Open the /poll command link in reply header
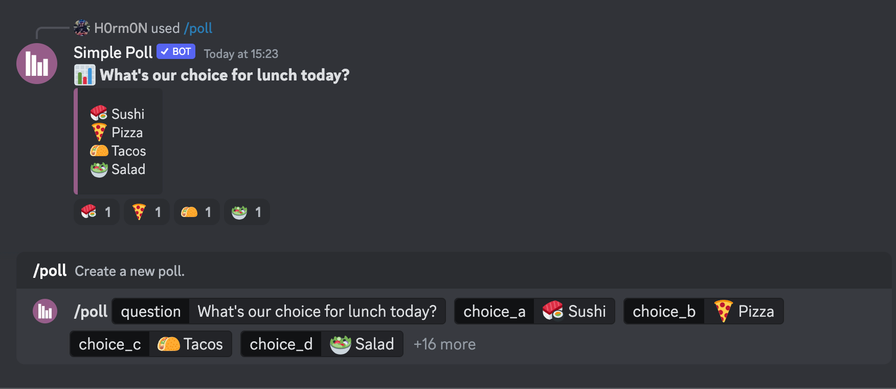Viewport: 896px width, 389px height. pyautogui.click(x=198, y=28)
